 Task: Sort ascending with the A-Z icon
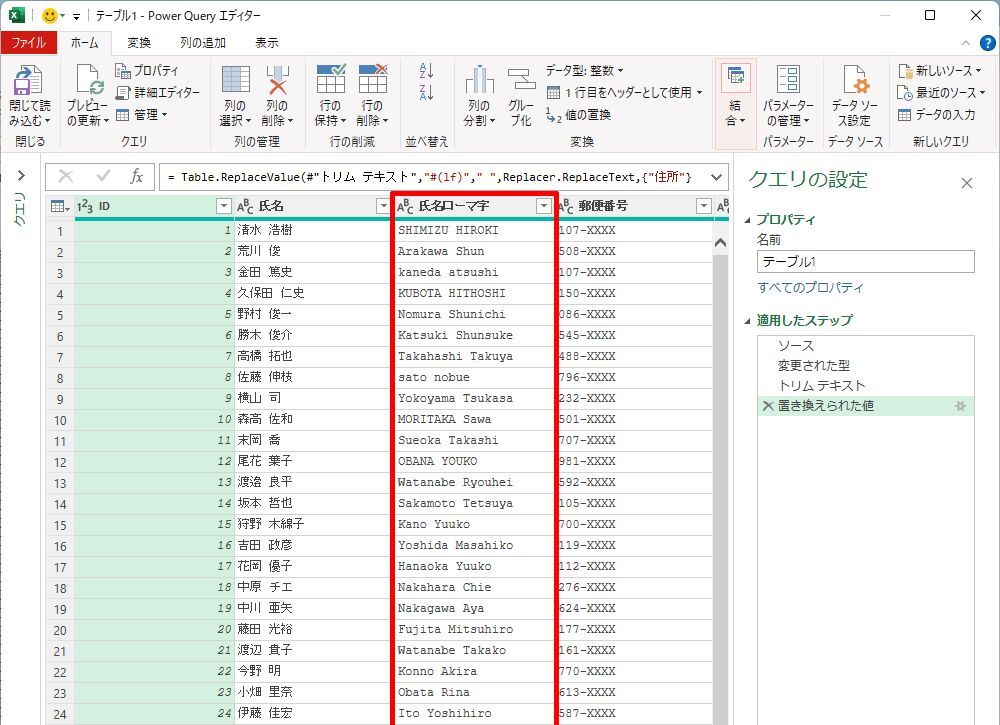(427, 71)
